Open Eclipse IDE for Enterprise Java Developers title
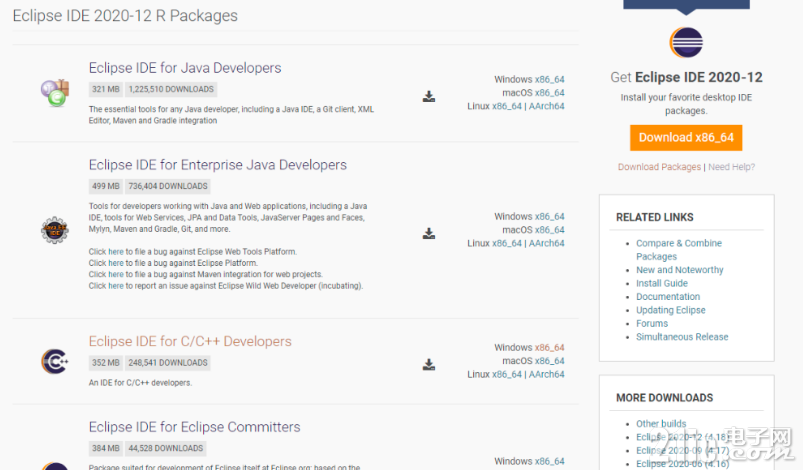 click(218, 164)
